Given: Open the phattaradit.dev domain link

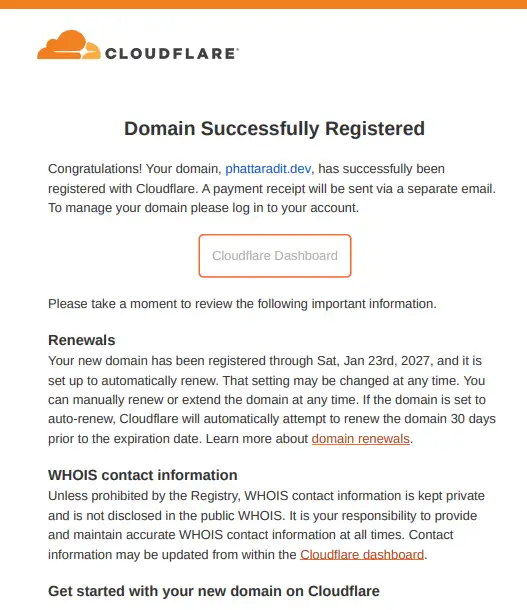Looking at the screenshot, I should [x=268, y=169].
